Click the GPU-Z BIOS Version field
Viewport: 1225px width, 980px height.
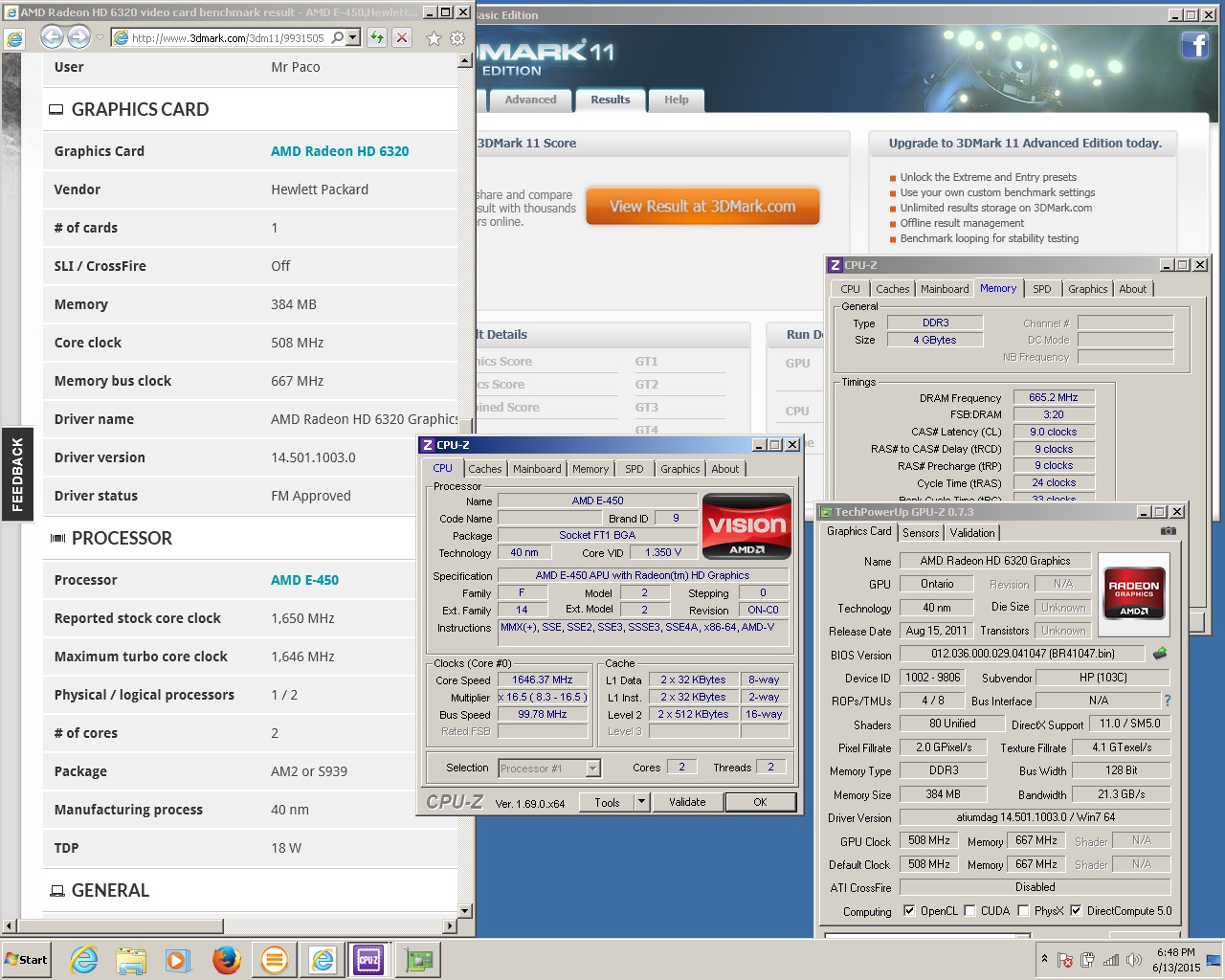tap(1022, 654)
